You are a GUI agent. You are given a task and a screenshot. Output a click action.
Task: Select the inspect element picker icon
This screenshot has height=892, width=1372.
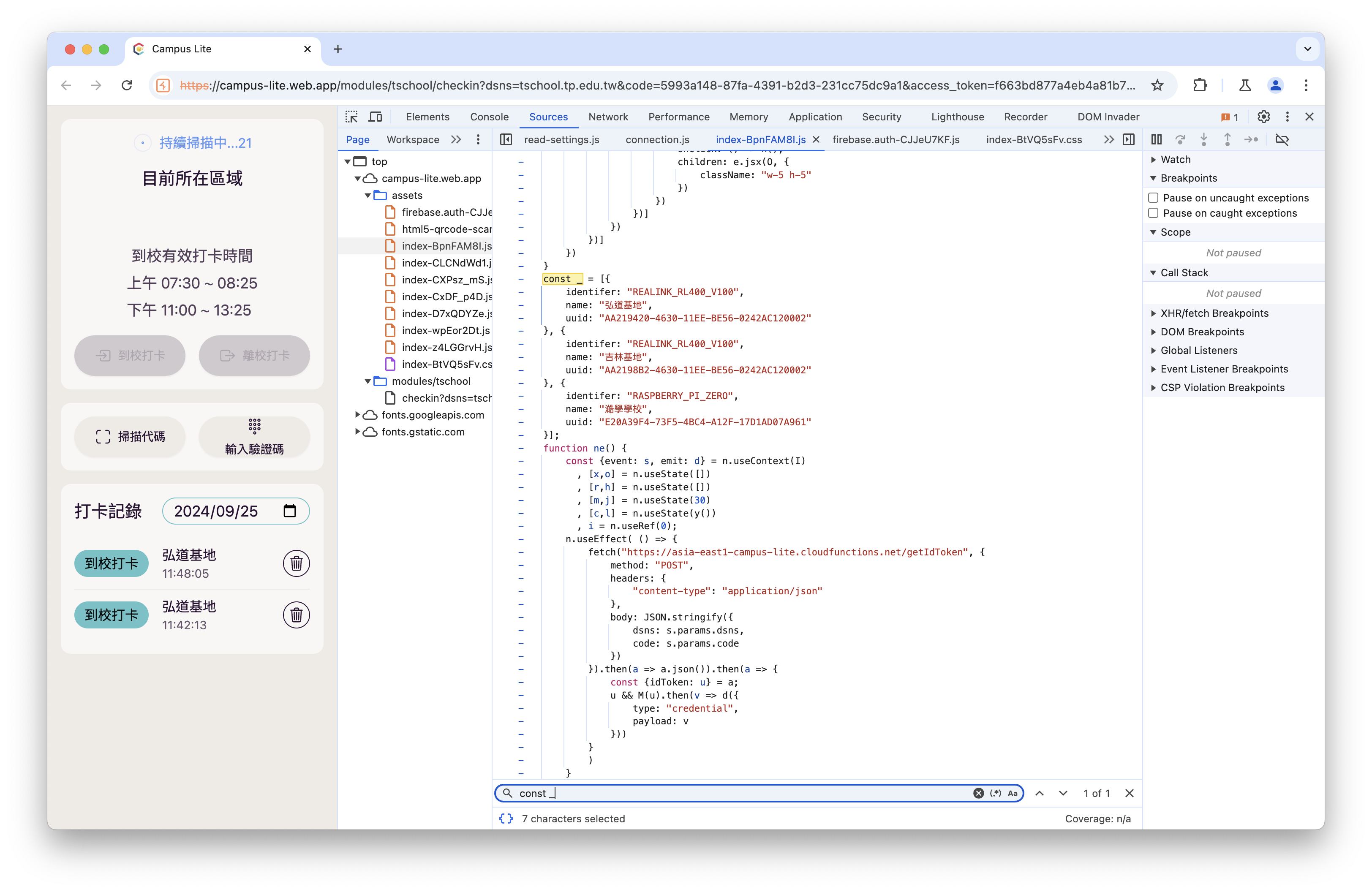(x=351, y=117)
